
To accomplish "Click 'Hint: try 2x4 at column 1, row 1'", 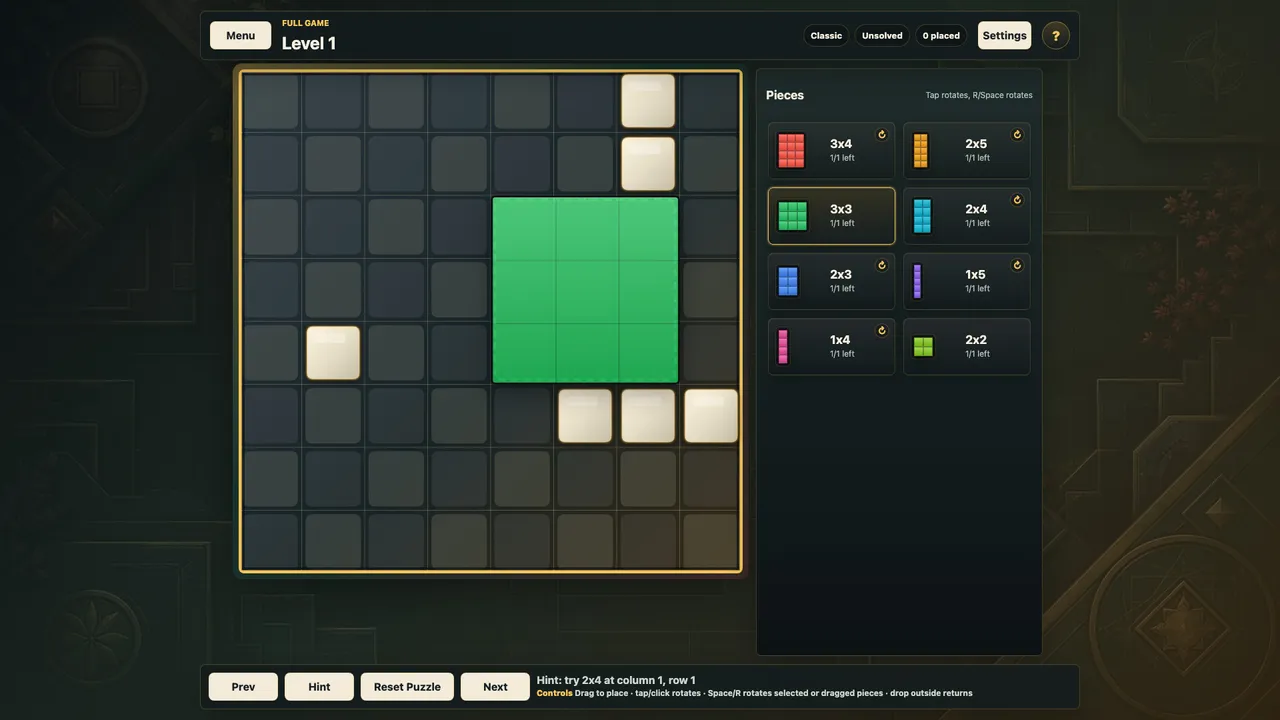I will pyautogui.click(x=616, y=680).
